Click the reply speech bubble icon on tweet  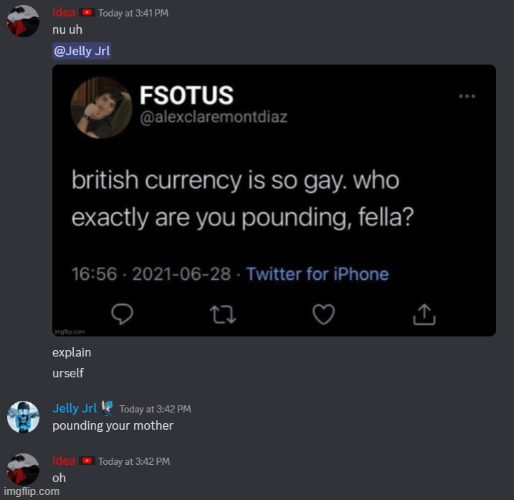pos(122,314)
